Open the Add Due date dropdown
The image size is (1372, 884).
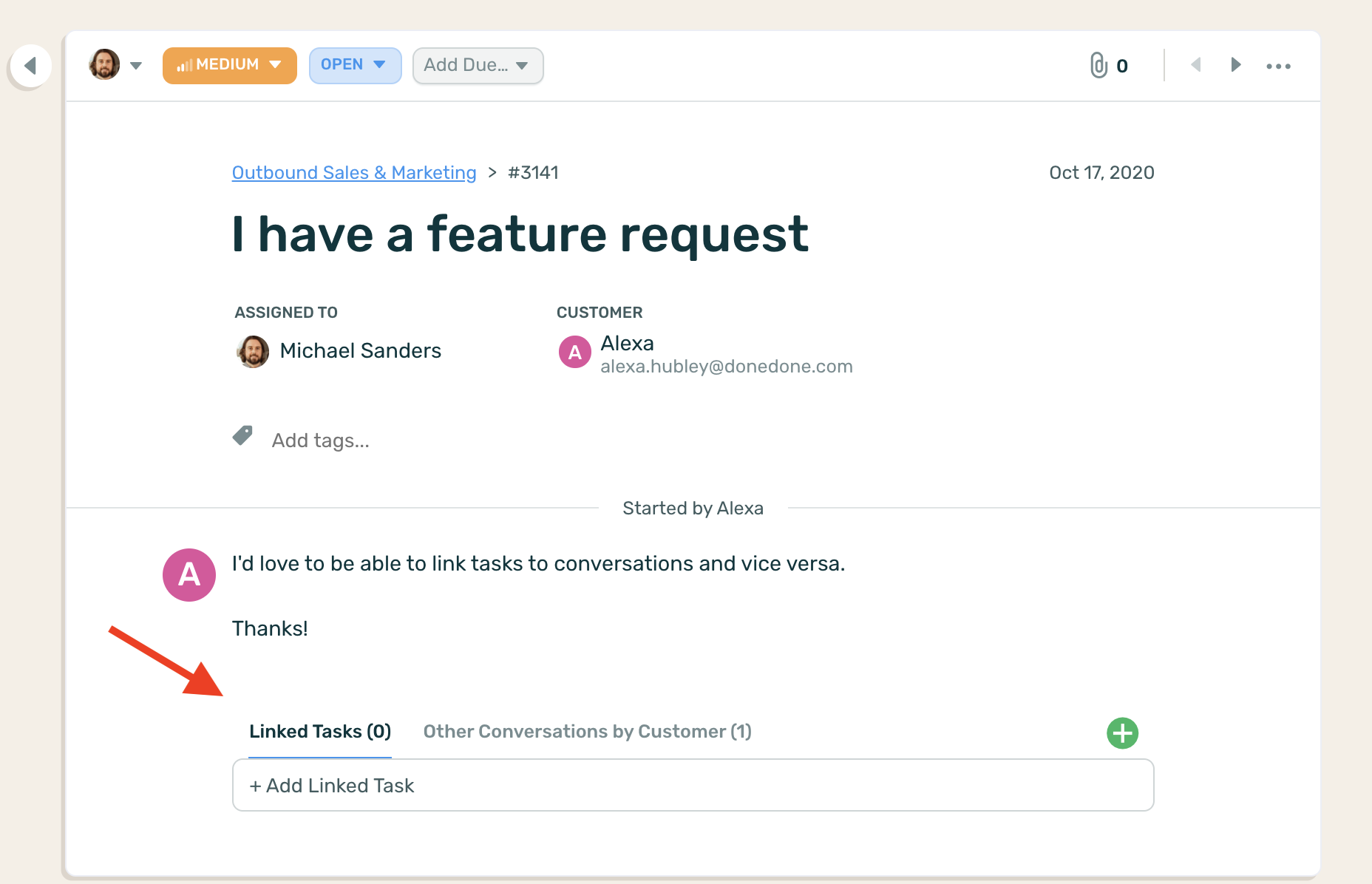(478, 65)
